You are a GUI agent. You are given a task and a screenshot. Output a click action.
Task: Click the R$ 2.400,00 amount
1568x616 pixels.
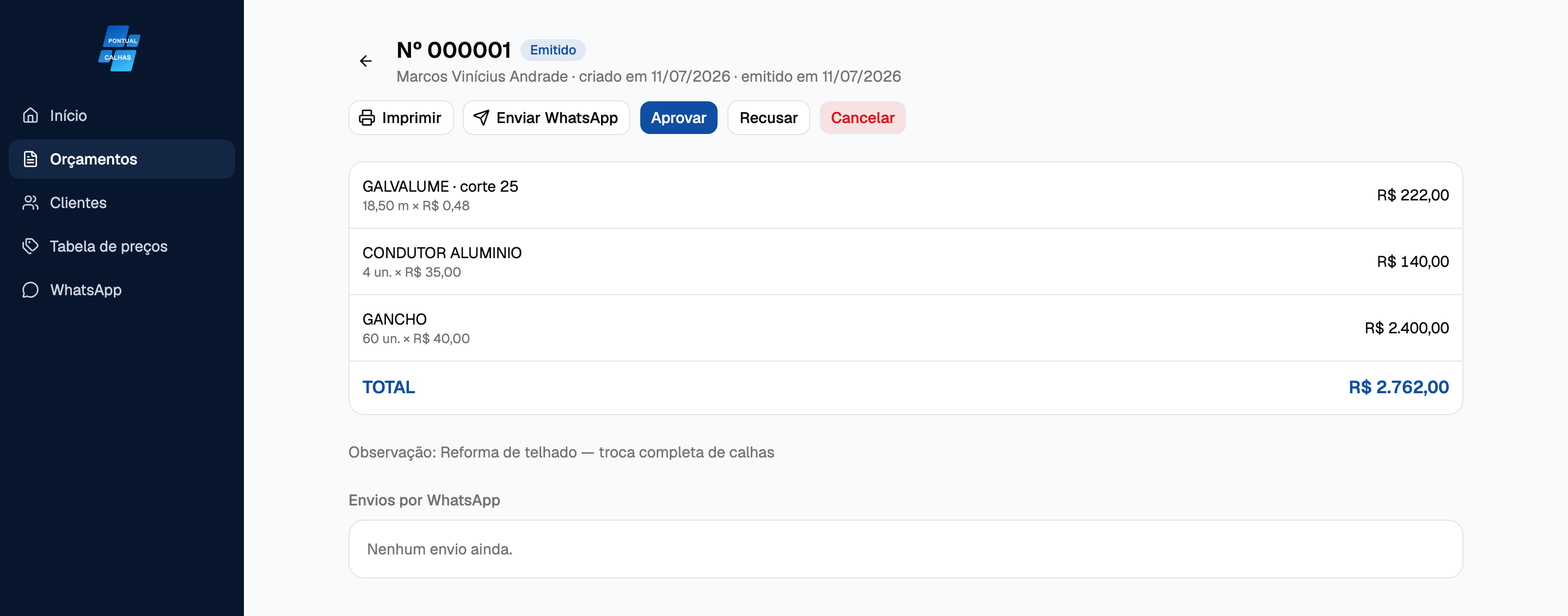pyautogui.click(x=1406, y=328)
